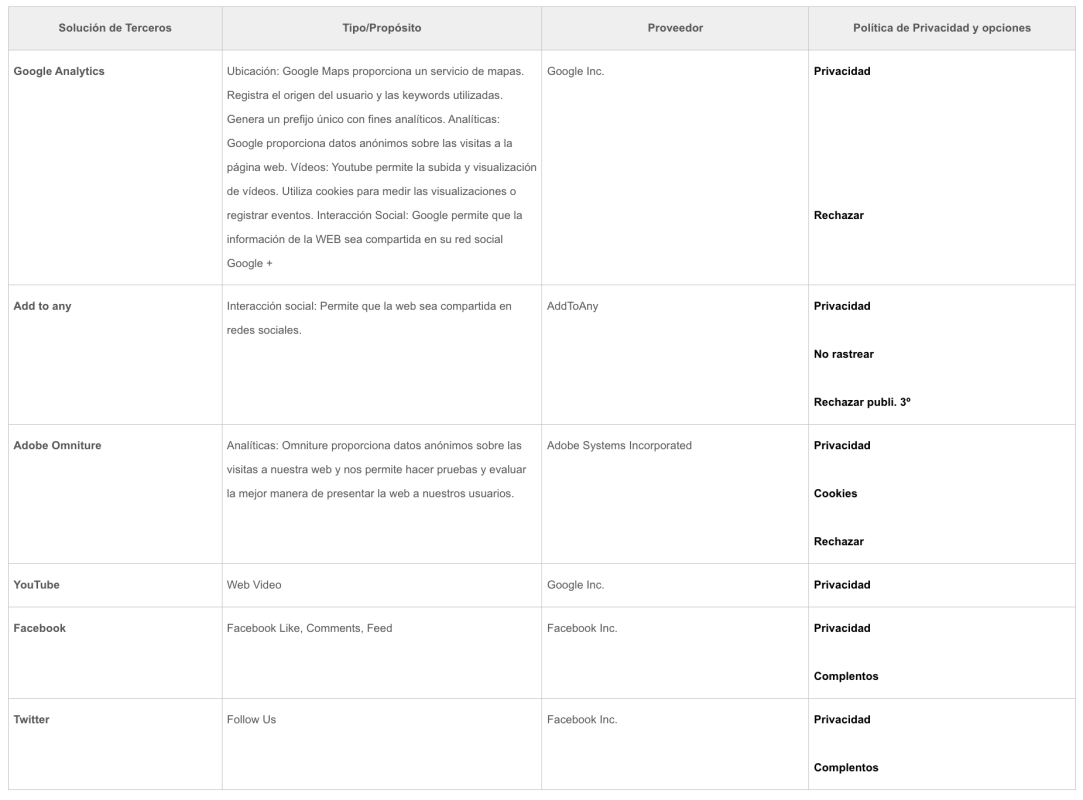1083x800 pixels.
Task: Open YouTube Privacidad link
Action: pyautogui.click(x=841, y=585)
